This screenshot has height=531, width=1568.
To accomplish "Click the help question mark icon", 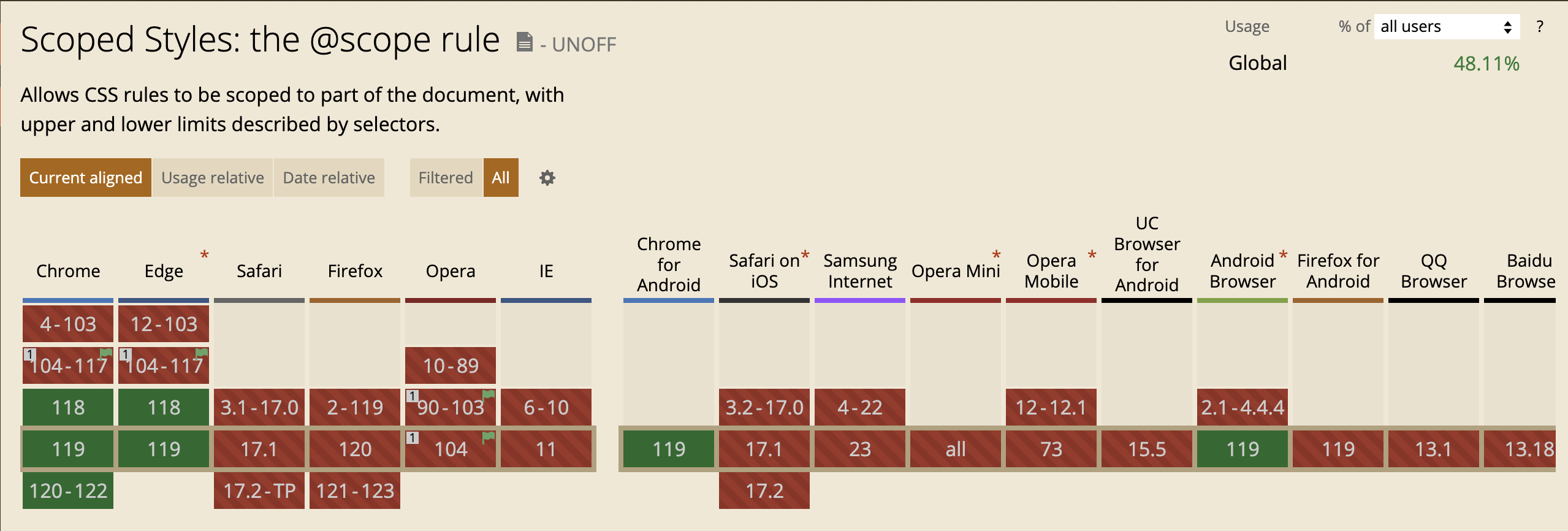I will tap(1539, 27).
